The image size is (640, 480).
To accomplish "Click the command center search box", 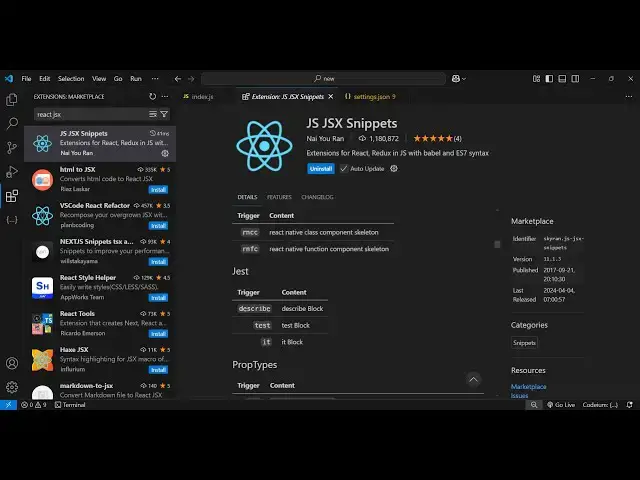I will click(x=323, y=79).
